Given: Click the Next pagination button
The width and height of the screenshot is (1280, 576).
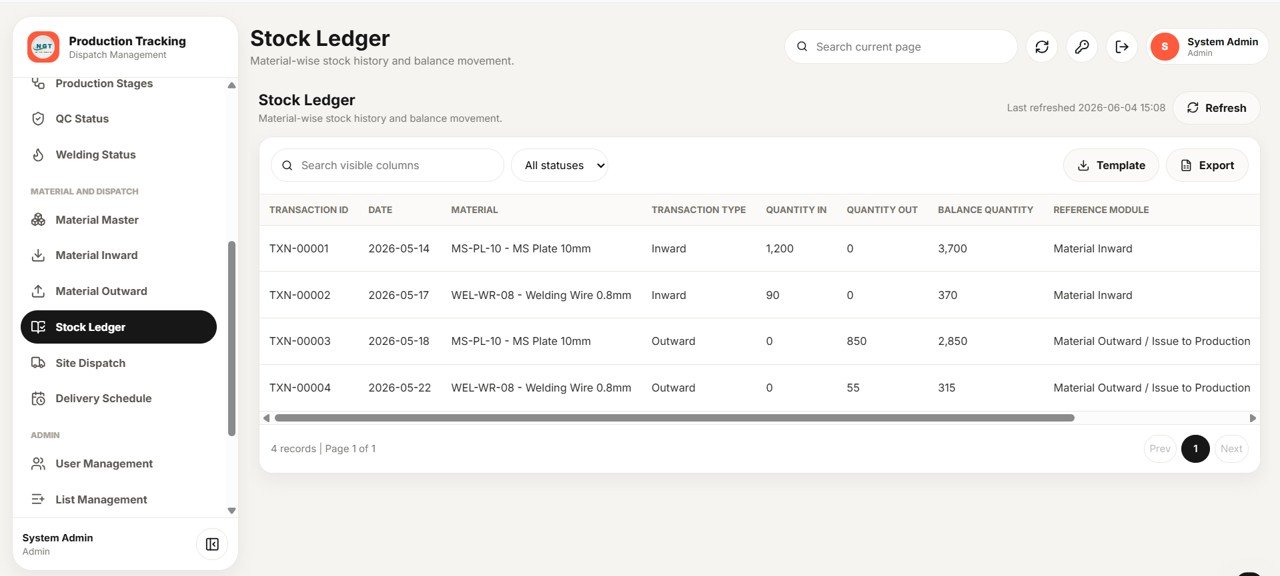Looking at the screenshot, I should (x=1232, y=449).
